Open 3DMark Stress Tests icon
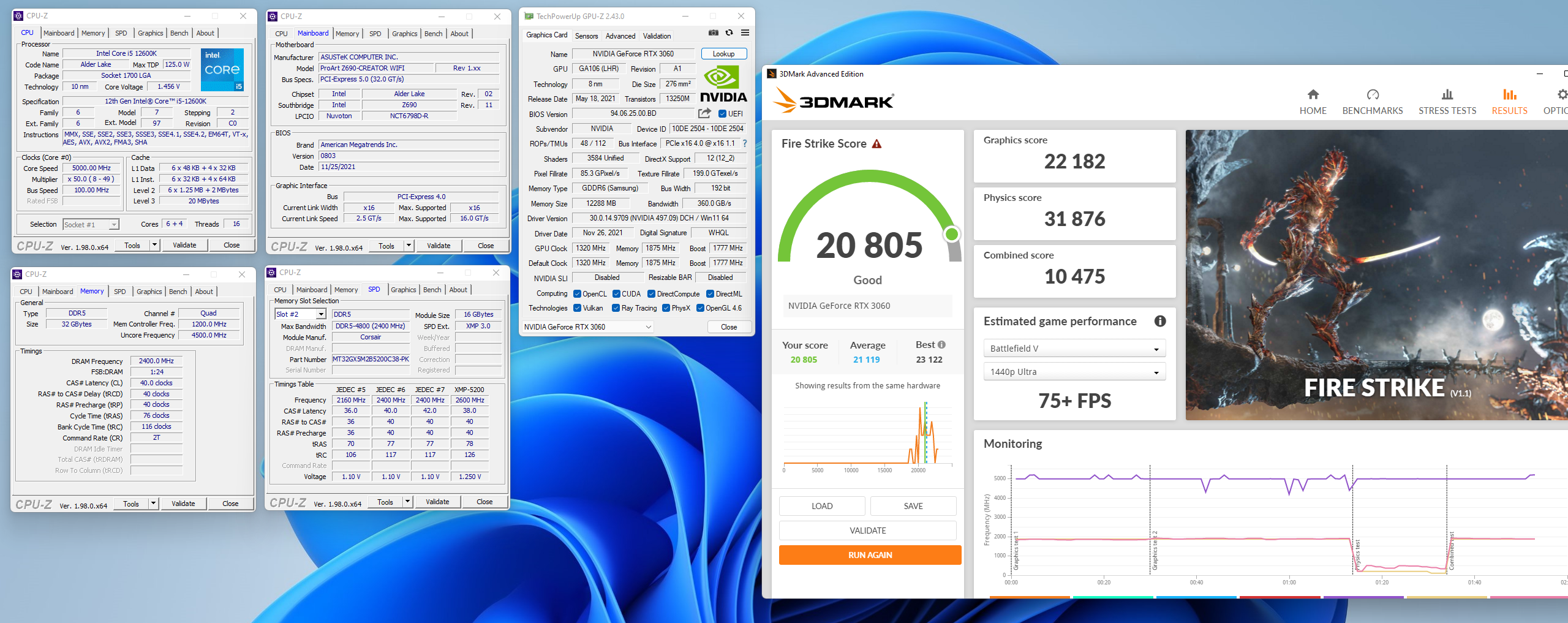Viewport: 1568px width, 623px height. (1447, 95)
